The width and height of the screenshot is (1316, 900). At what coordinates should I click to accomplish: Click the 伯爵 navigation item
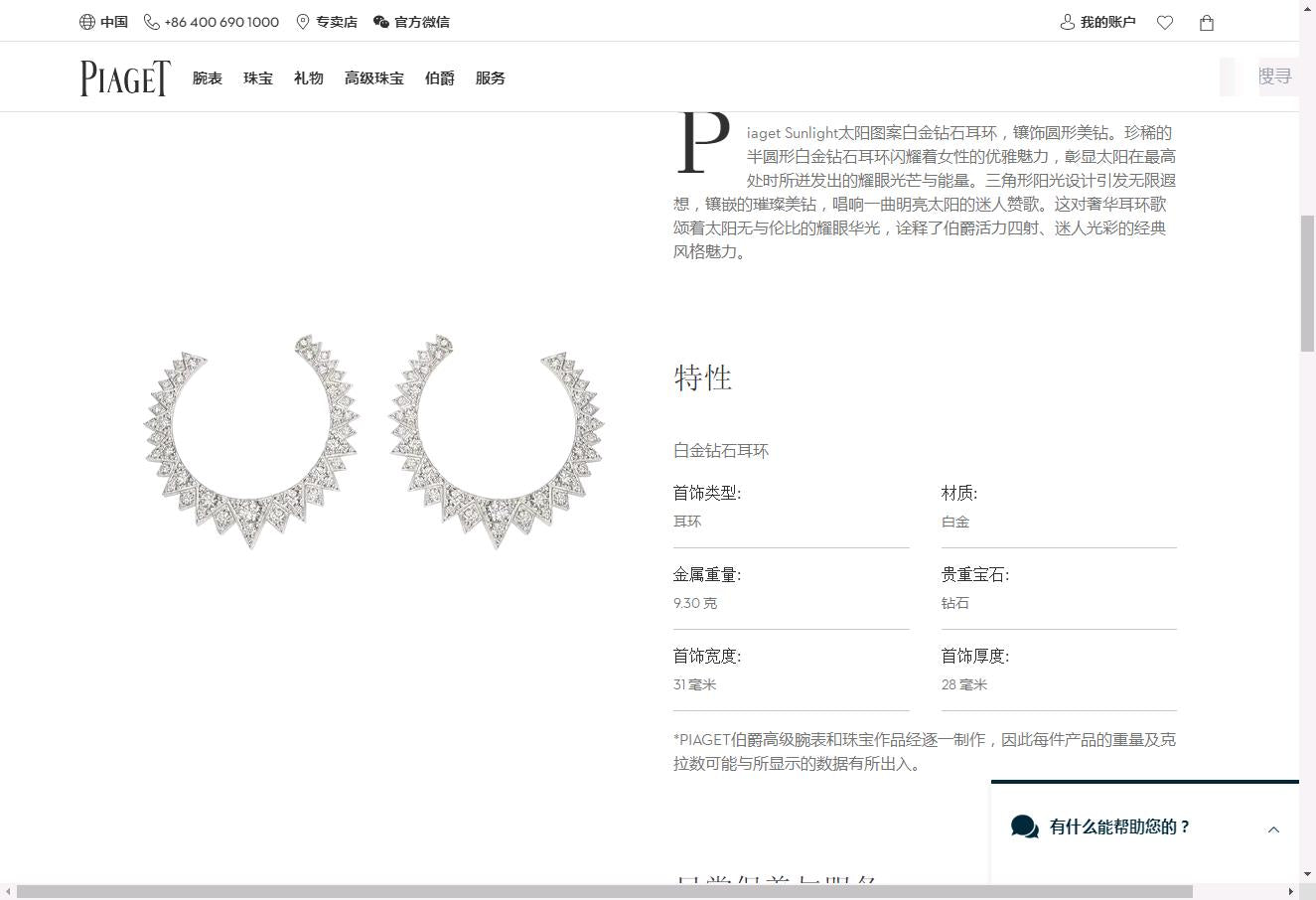439,78
